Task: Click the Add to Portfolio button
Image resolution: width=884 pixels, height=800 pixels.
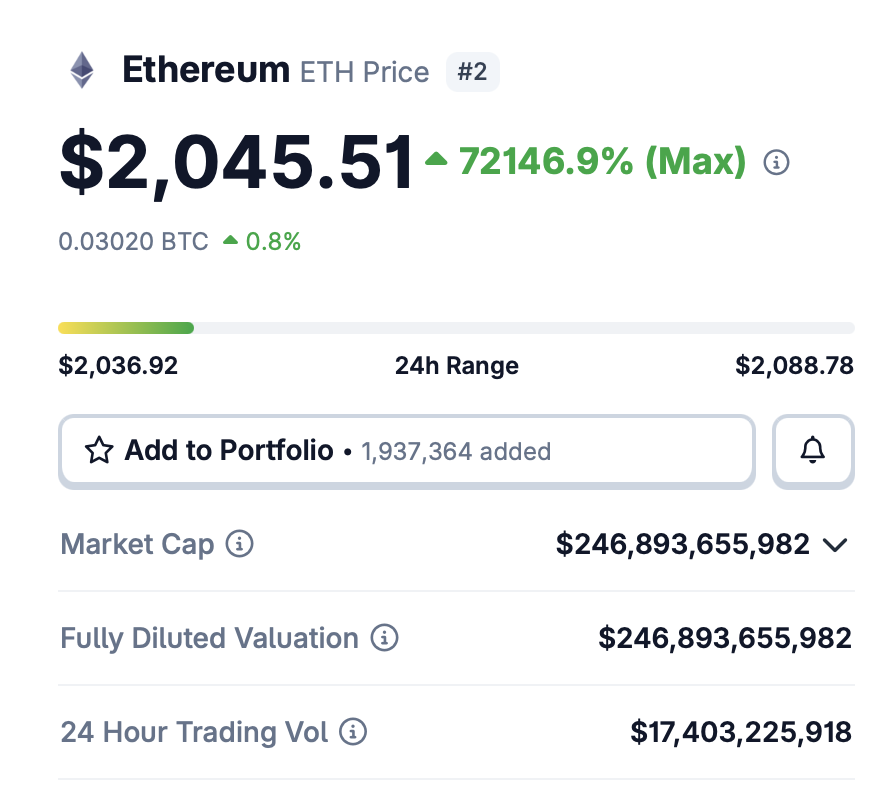Action: click(228, 450)
